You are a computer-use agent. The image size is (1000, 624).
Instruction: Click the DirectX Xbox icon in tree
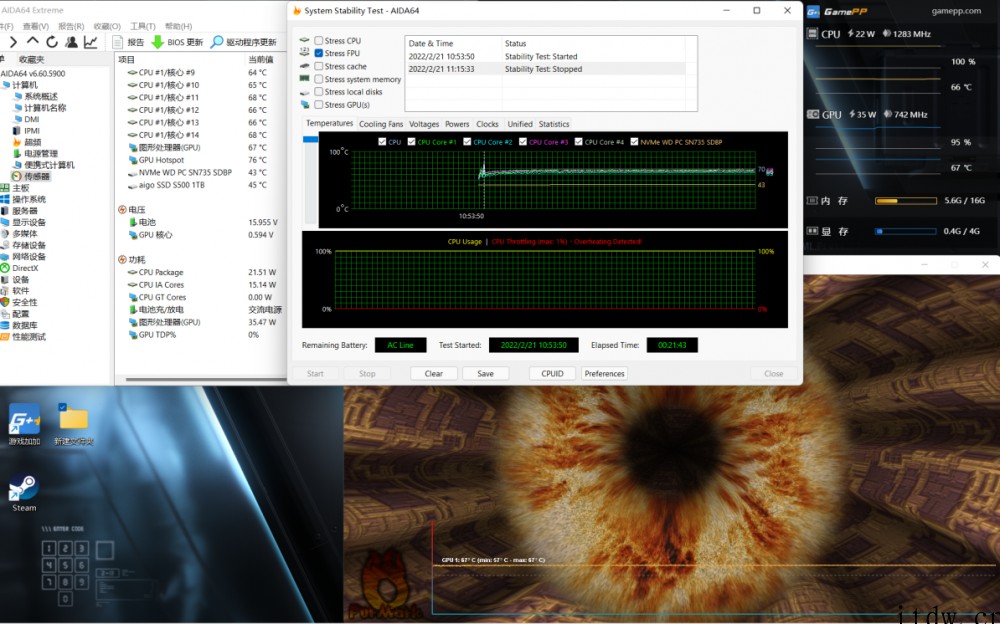click(x=5, y=268)
